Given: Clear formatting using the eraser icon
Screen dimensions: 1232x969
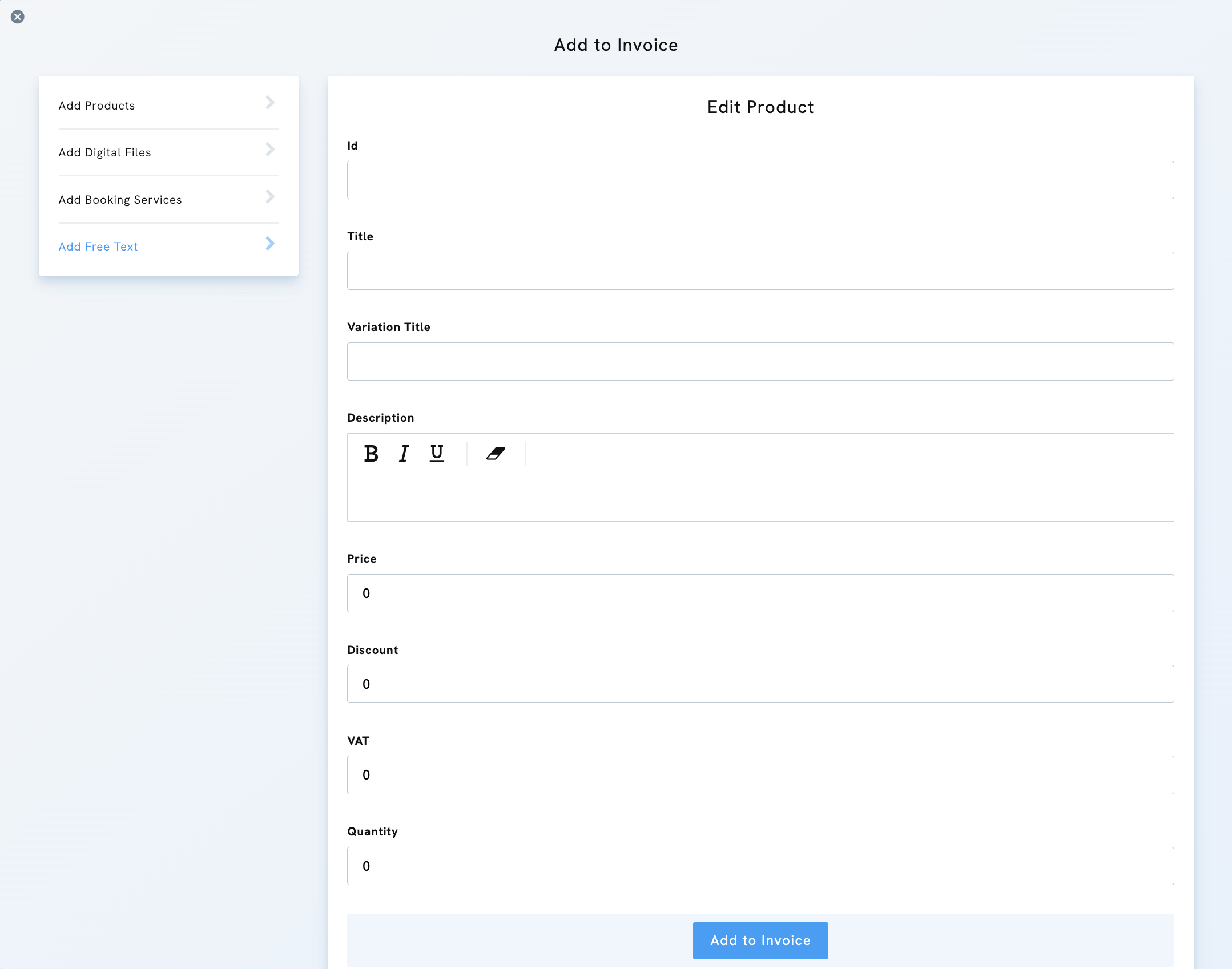Looking at the screenshot, I should (494, 454).
